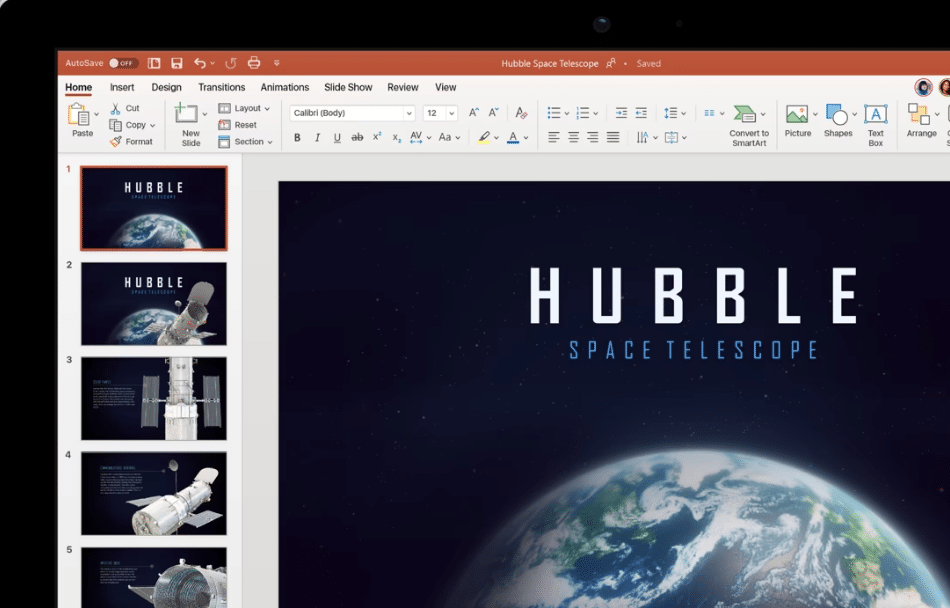Screen dimensions: 950x608
Task: Toggle Italic formatting
Action: point(317,138)
